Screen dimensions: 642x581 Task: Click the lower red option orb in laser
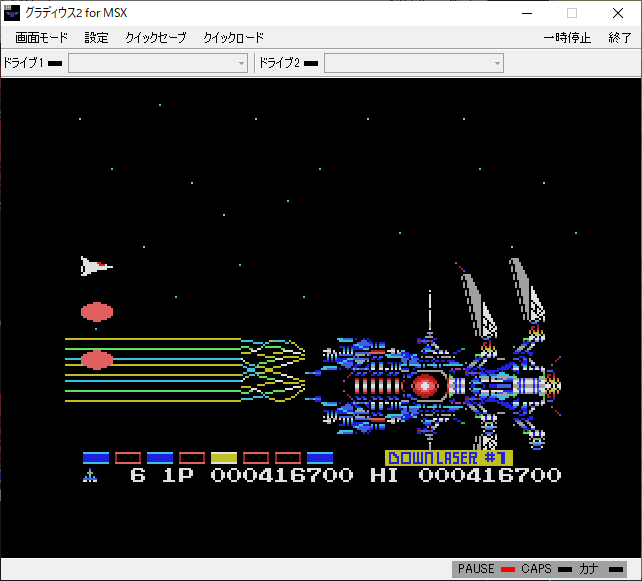(97, 360)
